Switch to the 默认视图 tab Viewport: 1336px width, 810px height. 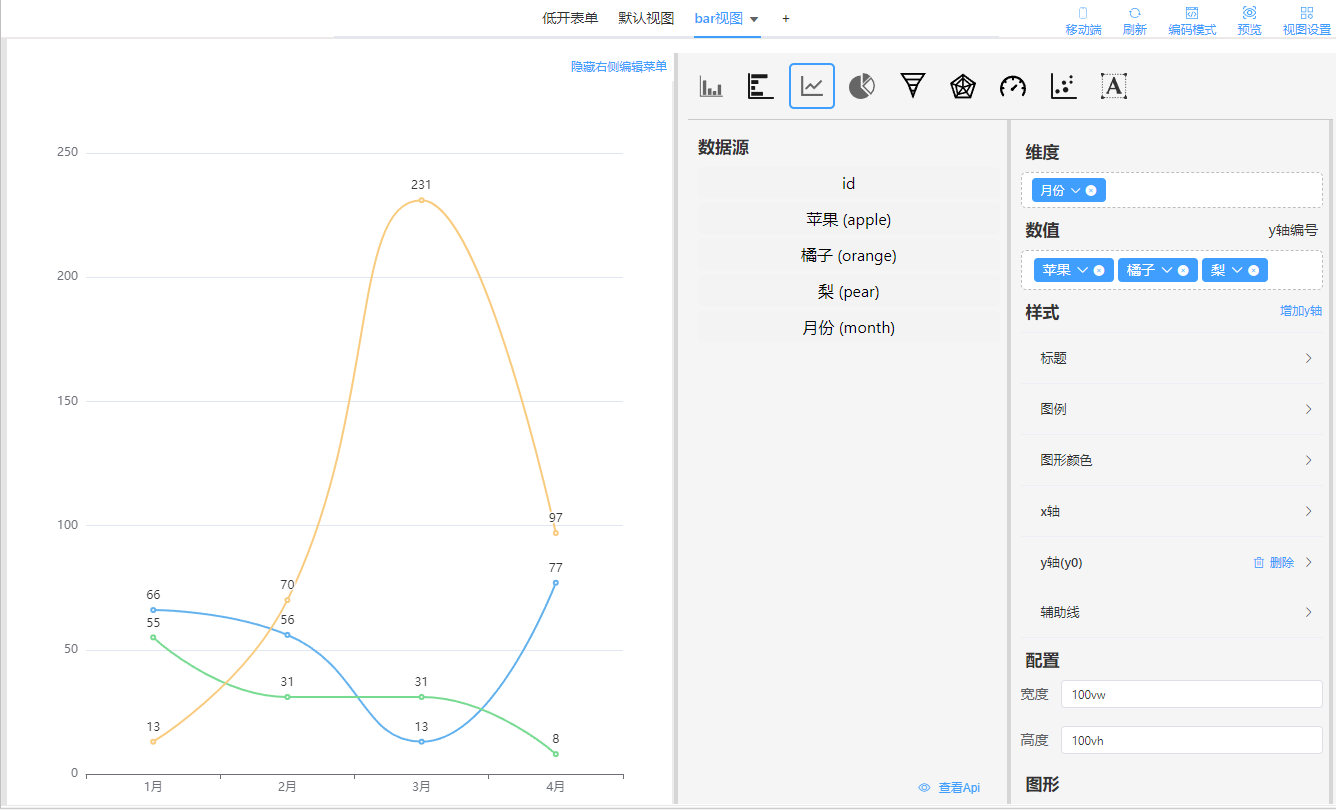[x=646, y=18]
